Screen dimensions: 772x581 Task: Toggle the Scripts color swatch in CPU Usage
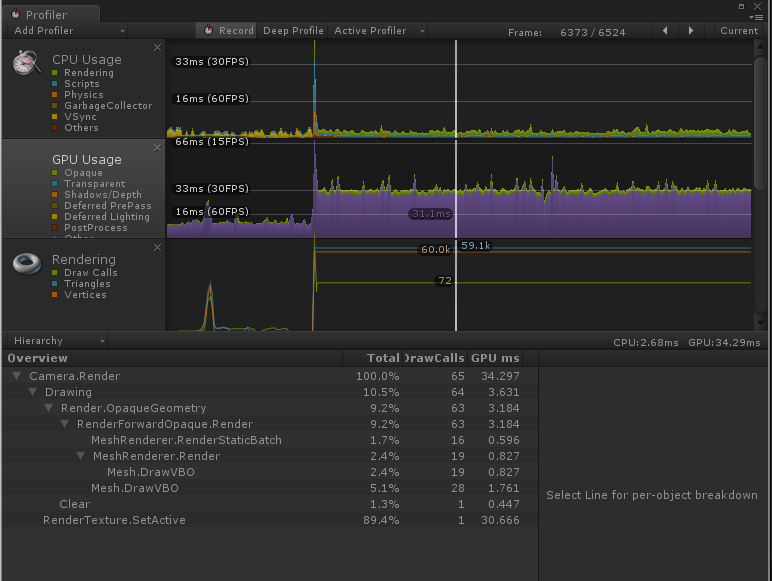(55, 84)
